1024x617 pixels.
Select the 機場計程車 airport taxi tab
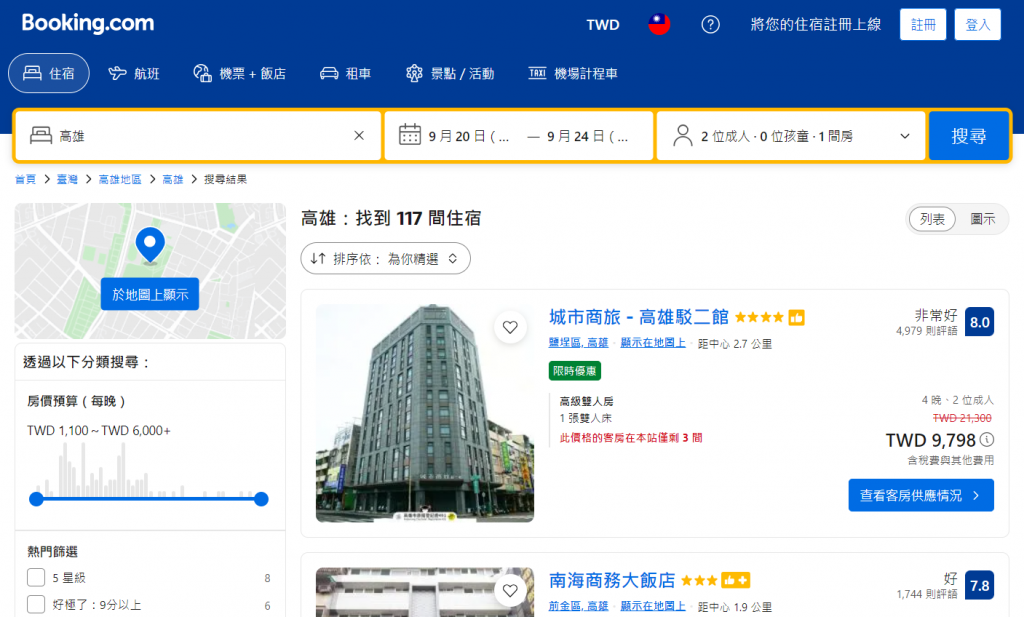[x=573, y=73]
